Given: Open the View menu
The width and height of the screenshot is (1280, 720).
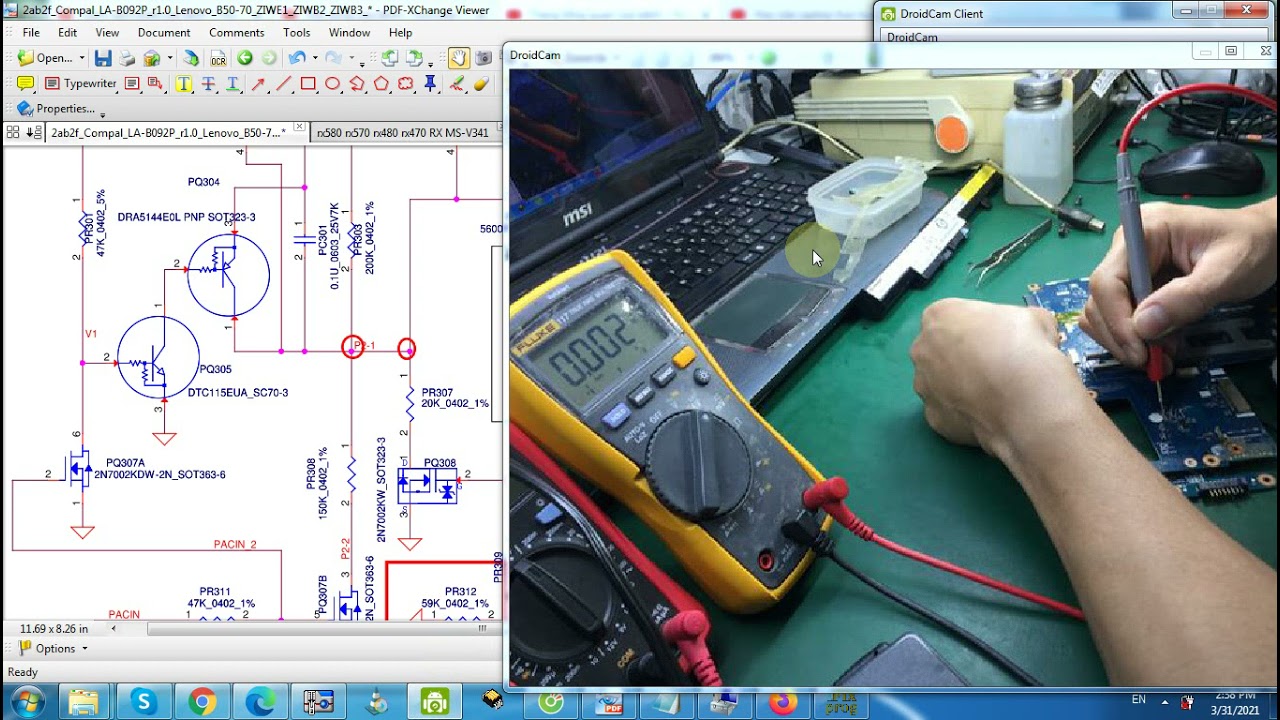Looking at the screenshot, I should [107, 32].
